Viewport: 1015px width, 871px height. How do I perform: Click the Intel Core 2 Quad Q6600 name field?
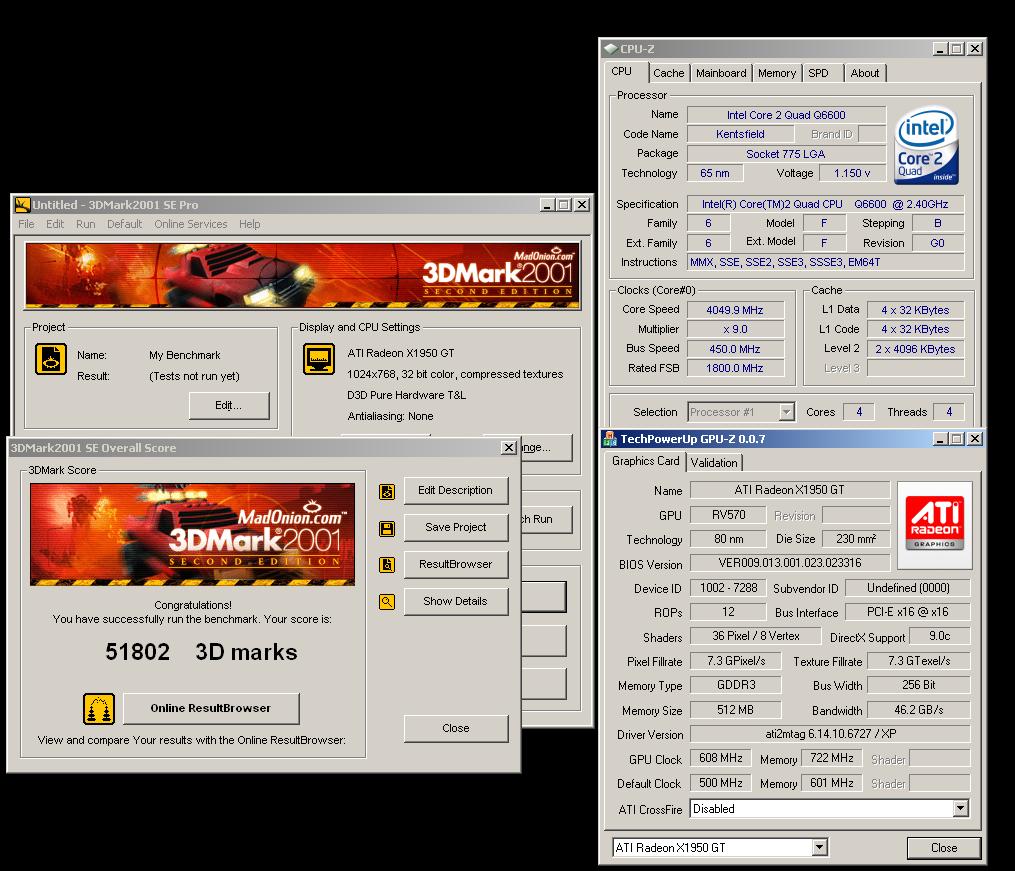[786, 115]
